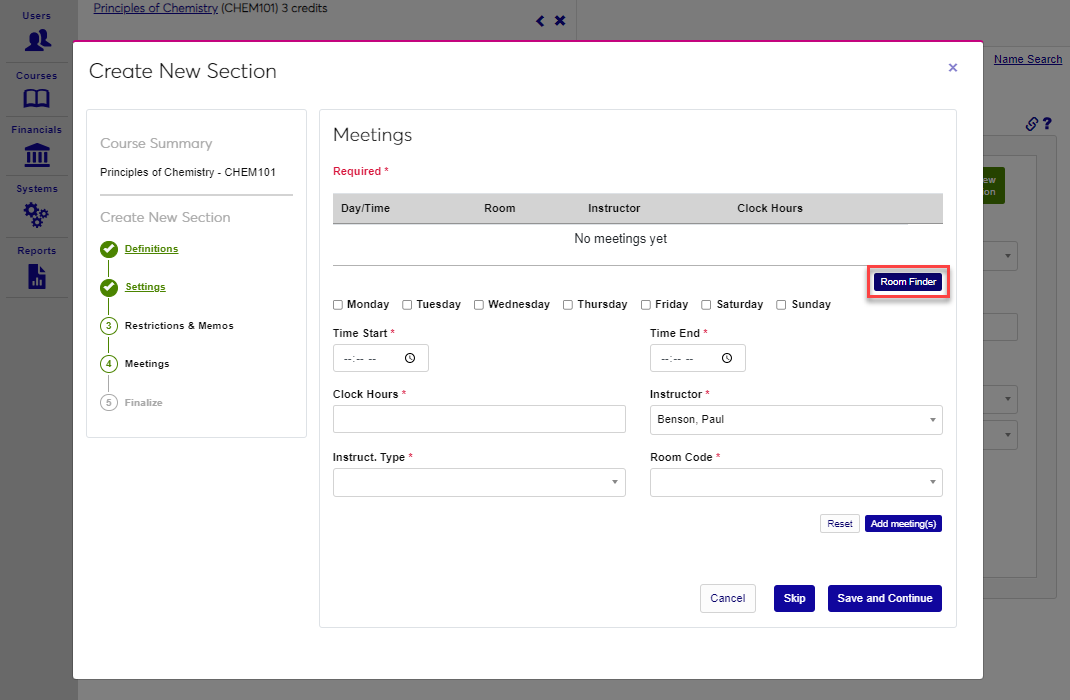Click the help question mark icon
This screenshot has height=700, width=1070.
tap(1047, 124)
